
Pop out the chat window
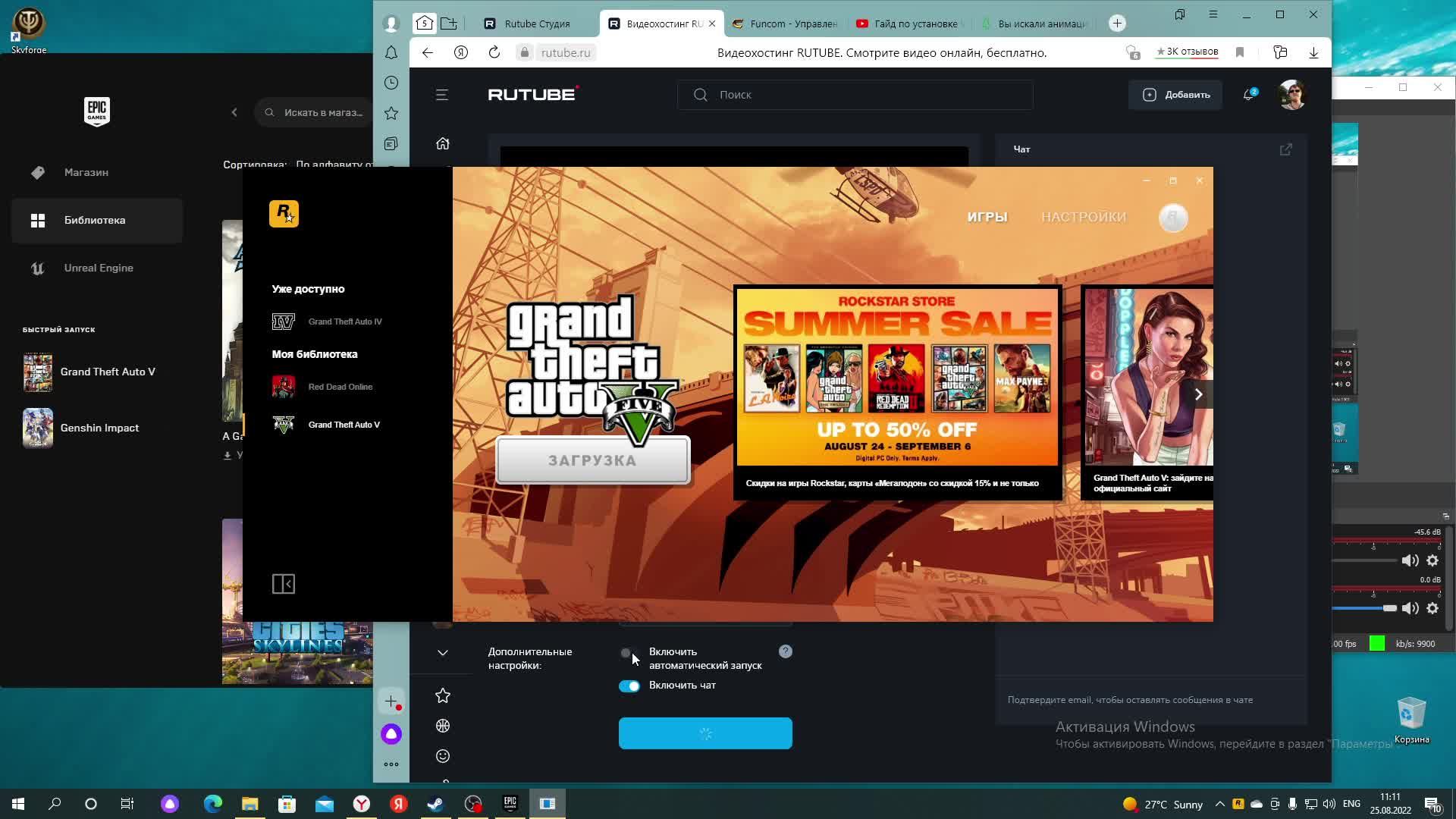pos(1285,149)
